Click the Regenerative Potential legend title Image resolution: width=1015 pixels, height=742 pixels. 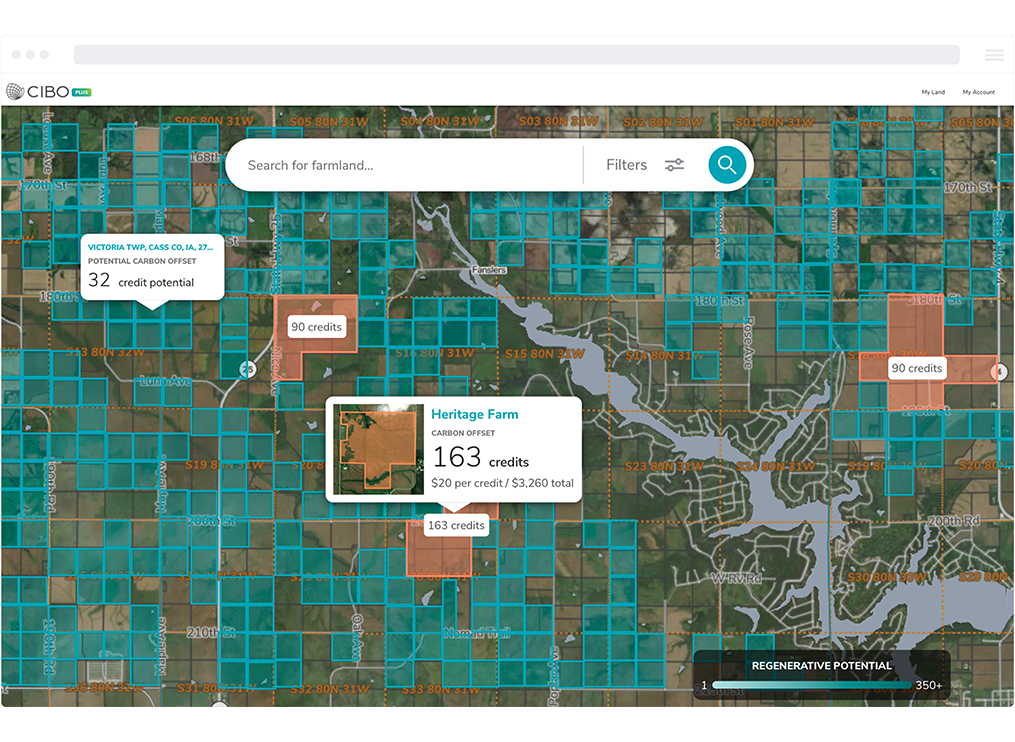pyautogui.click(x=821, y=666)
